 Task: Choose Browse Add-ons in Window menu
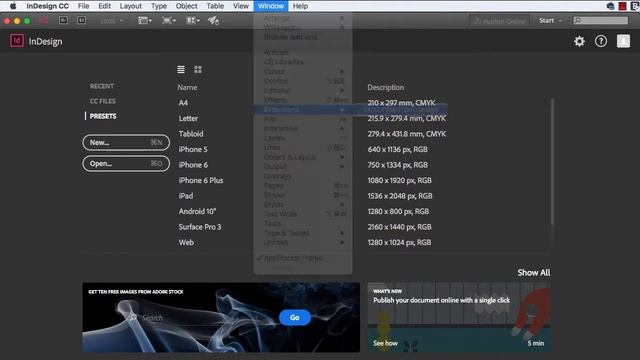pyautogui.click(x=302, y=37)
